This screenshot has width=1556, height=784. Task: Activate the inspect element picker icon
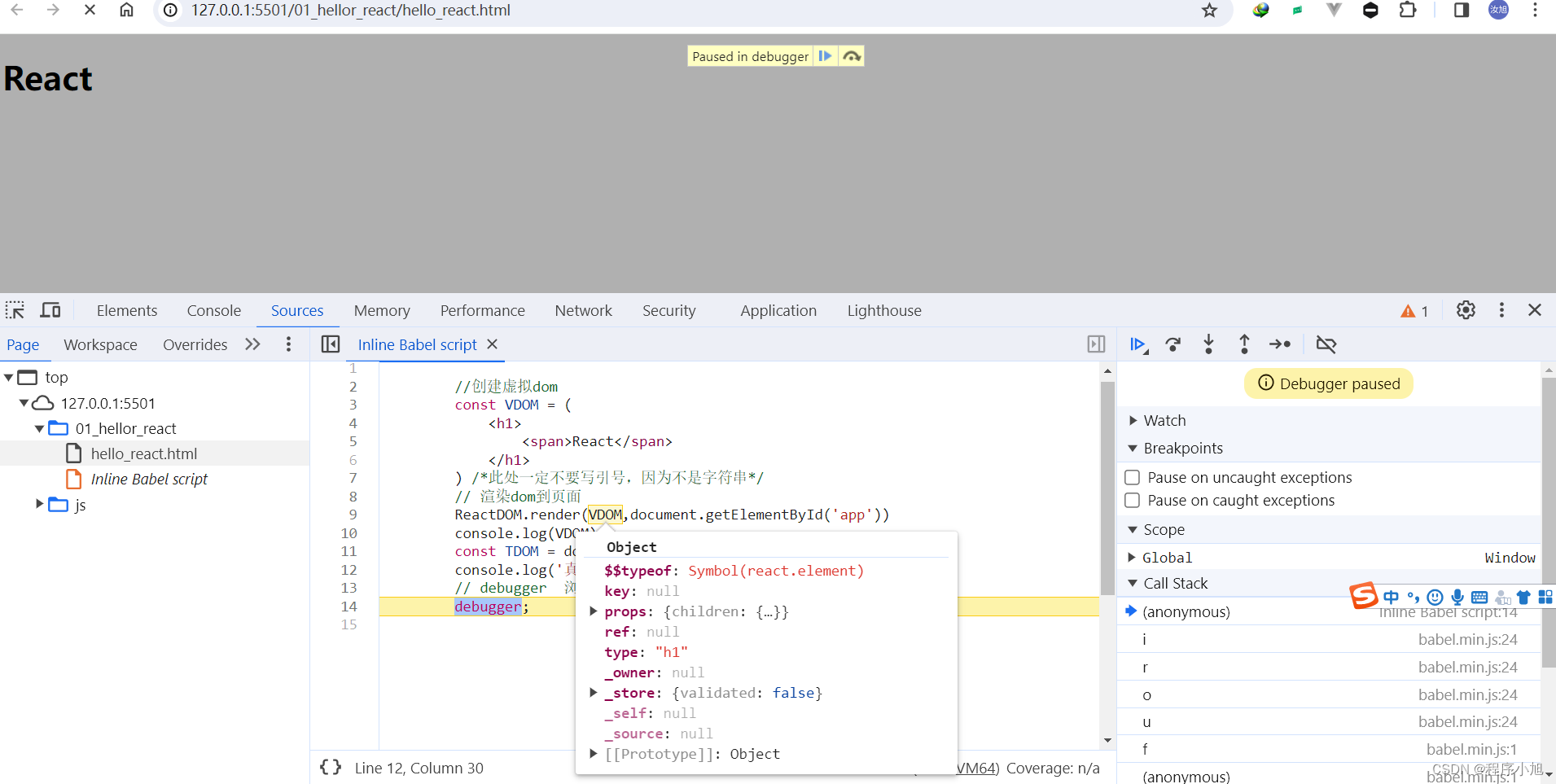tap(15, 310)
